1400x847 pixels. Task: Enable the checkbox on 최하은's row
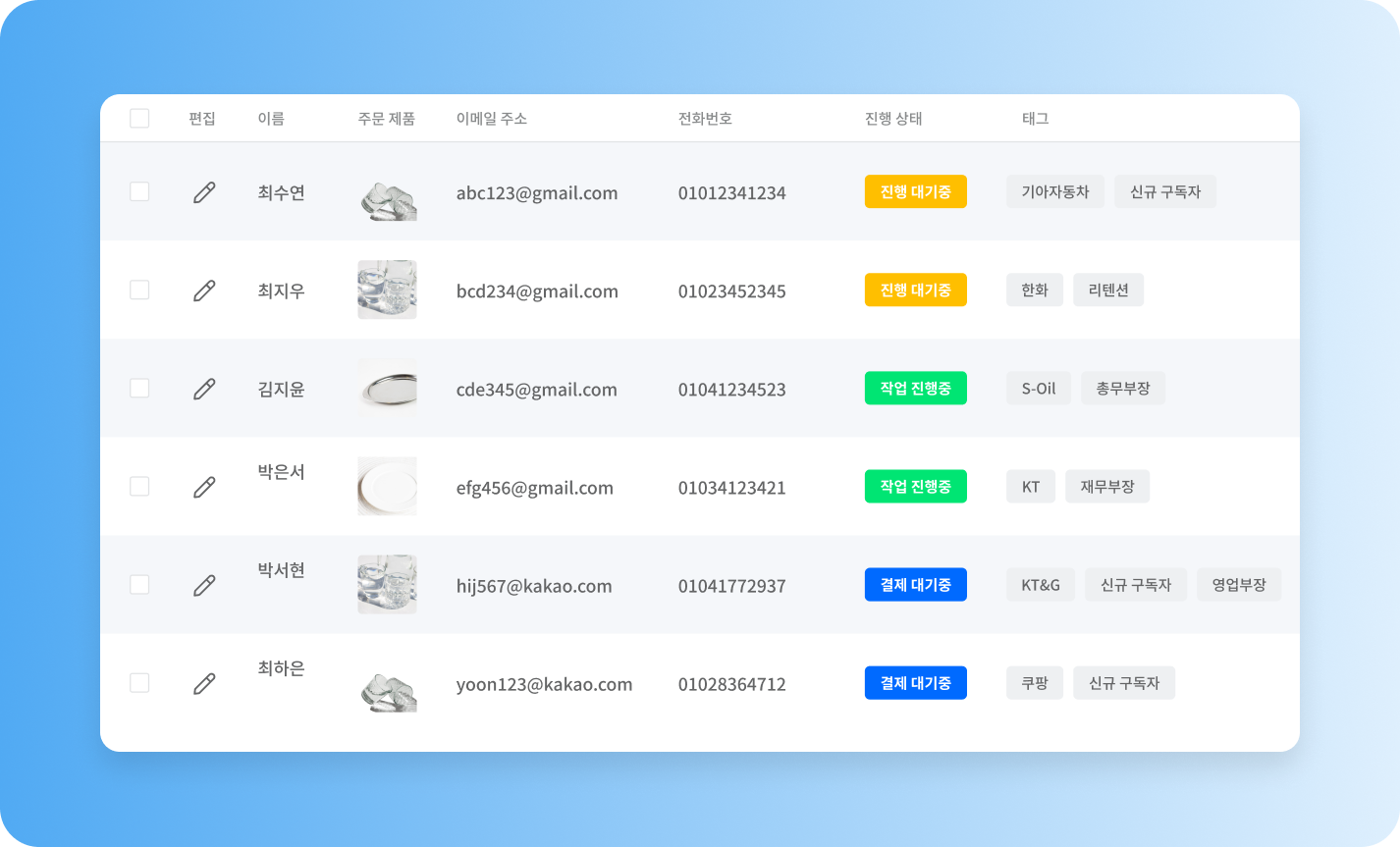pyautogui.click(x=139, y=682)
